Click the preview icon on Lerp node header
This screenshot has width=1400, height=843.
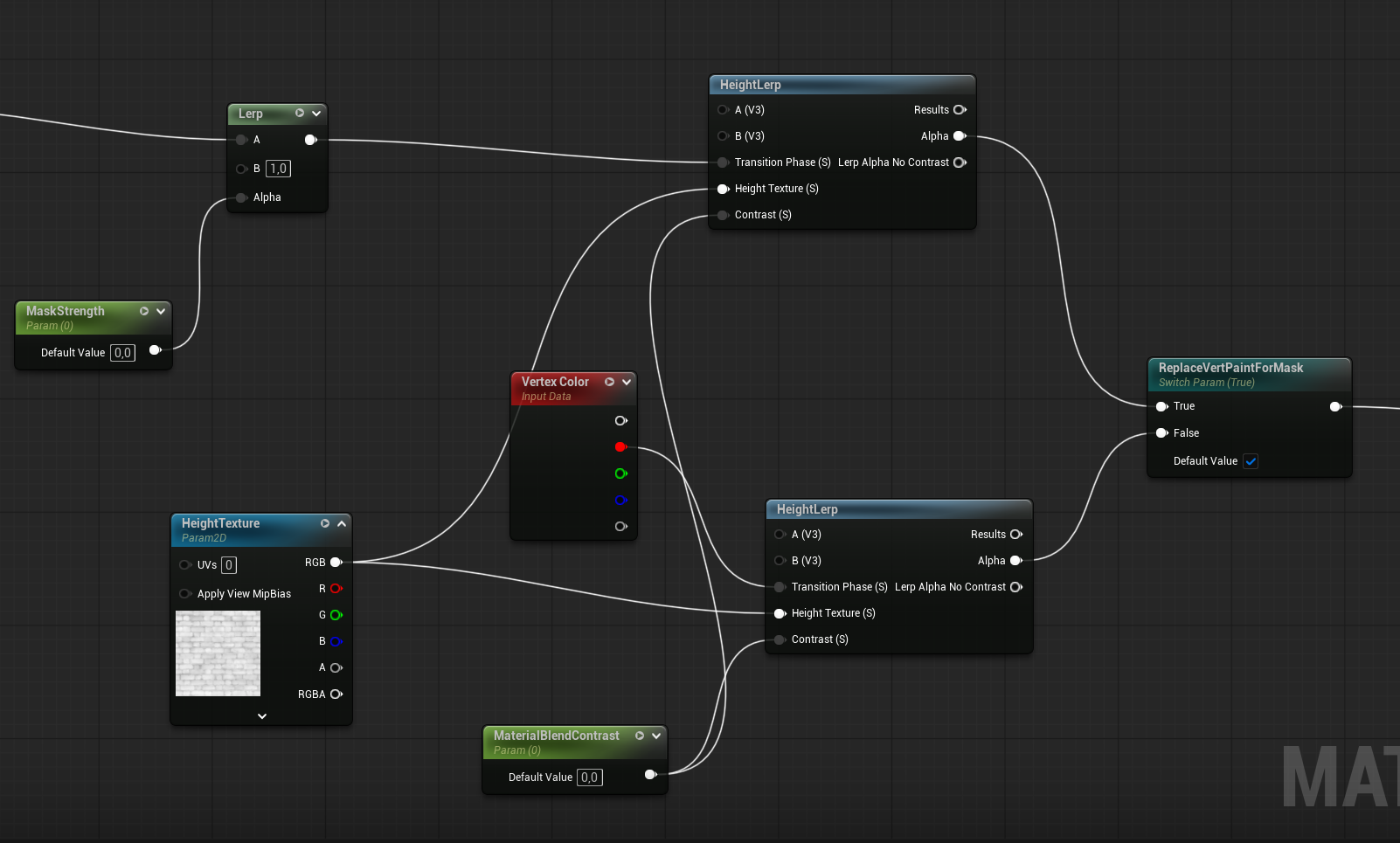click(x=300, y=114)
